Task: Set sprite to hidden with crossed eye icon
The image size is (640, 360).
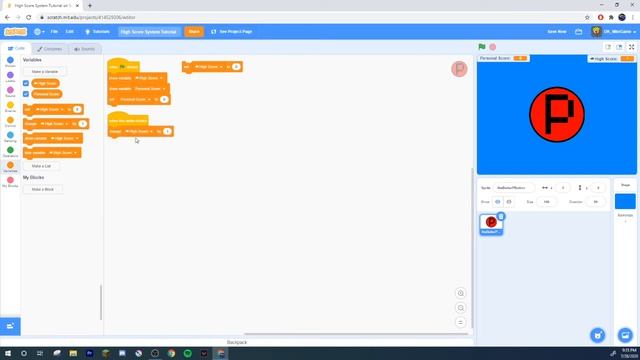Action: (x=509, y=202)
